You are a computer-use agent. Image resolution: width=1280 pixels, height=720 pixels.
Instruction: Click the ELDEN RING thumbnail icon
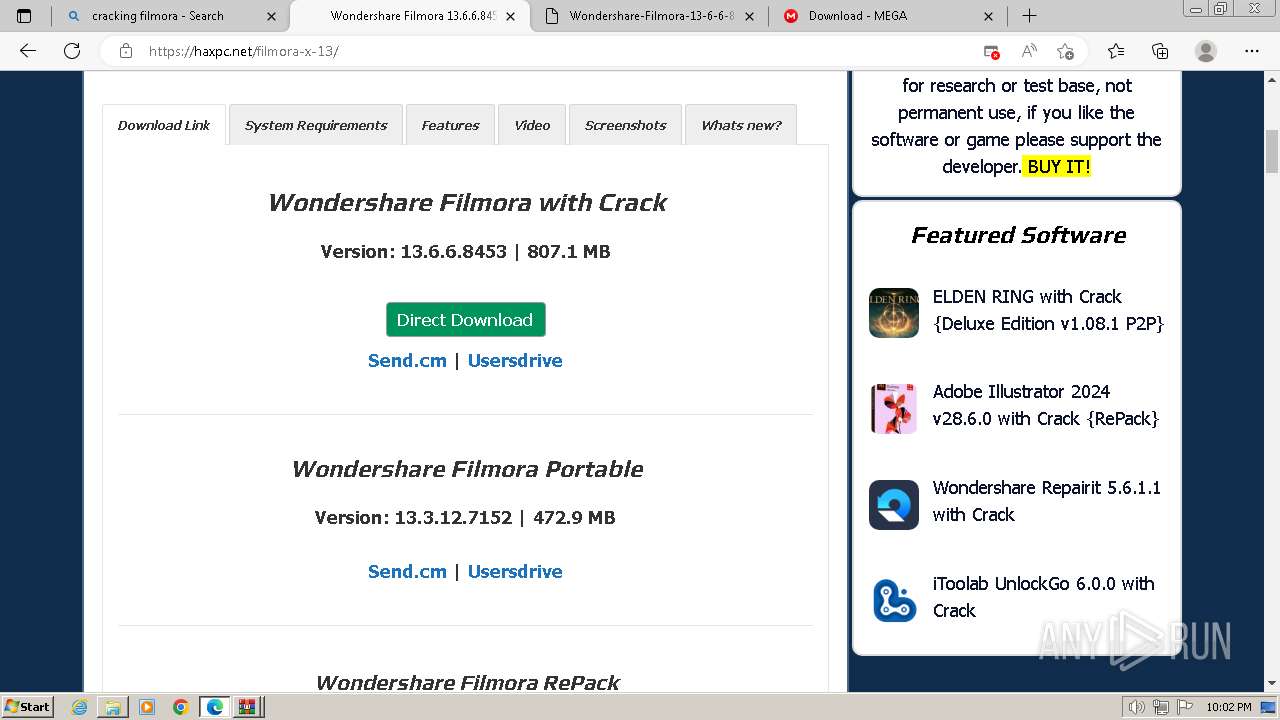[x=894, y=313]
